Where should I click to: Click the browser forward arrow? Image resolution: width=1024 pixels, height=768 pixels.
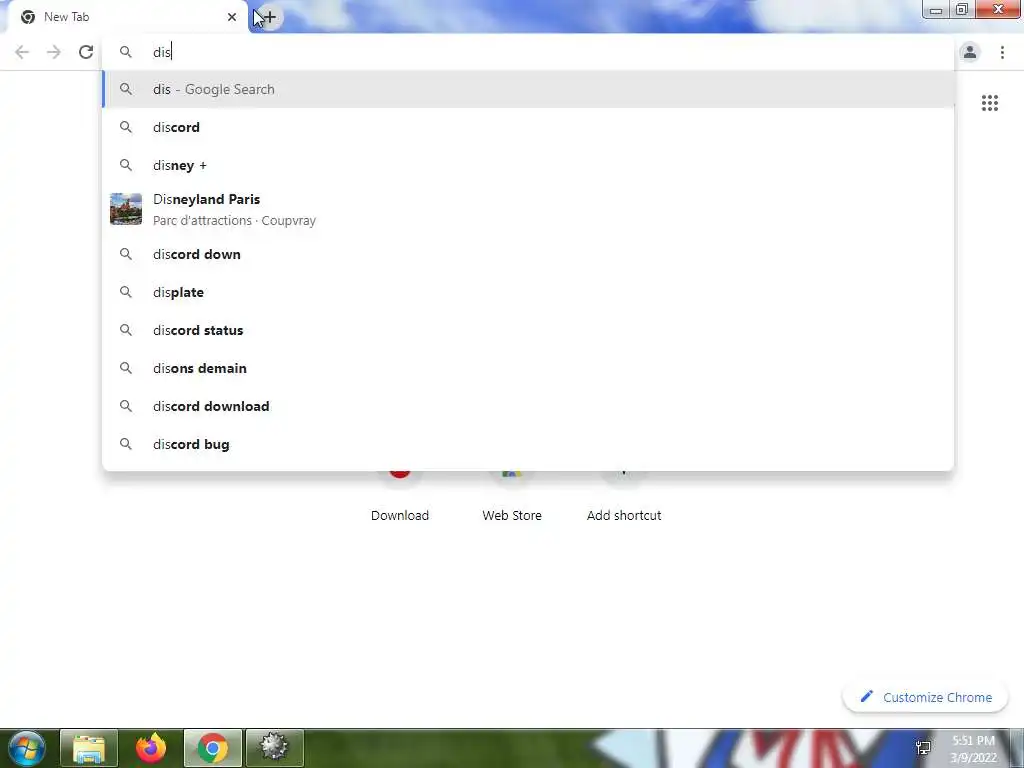(x=54, y=52)
